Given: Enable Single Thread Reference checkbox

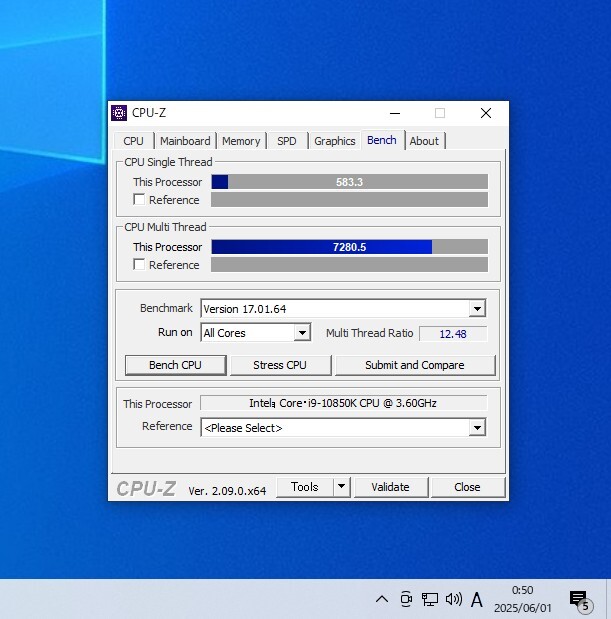Looking at the screenshot, I should pyautogui.click(x=139, y=199).
